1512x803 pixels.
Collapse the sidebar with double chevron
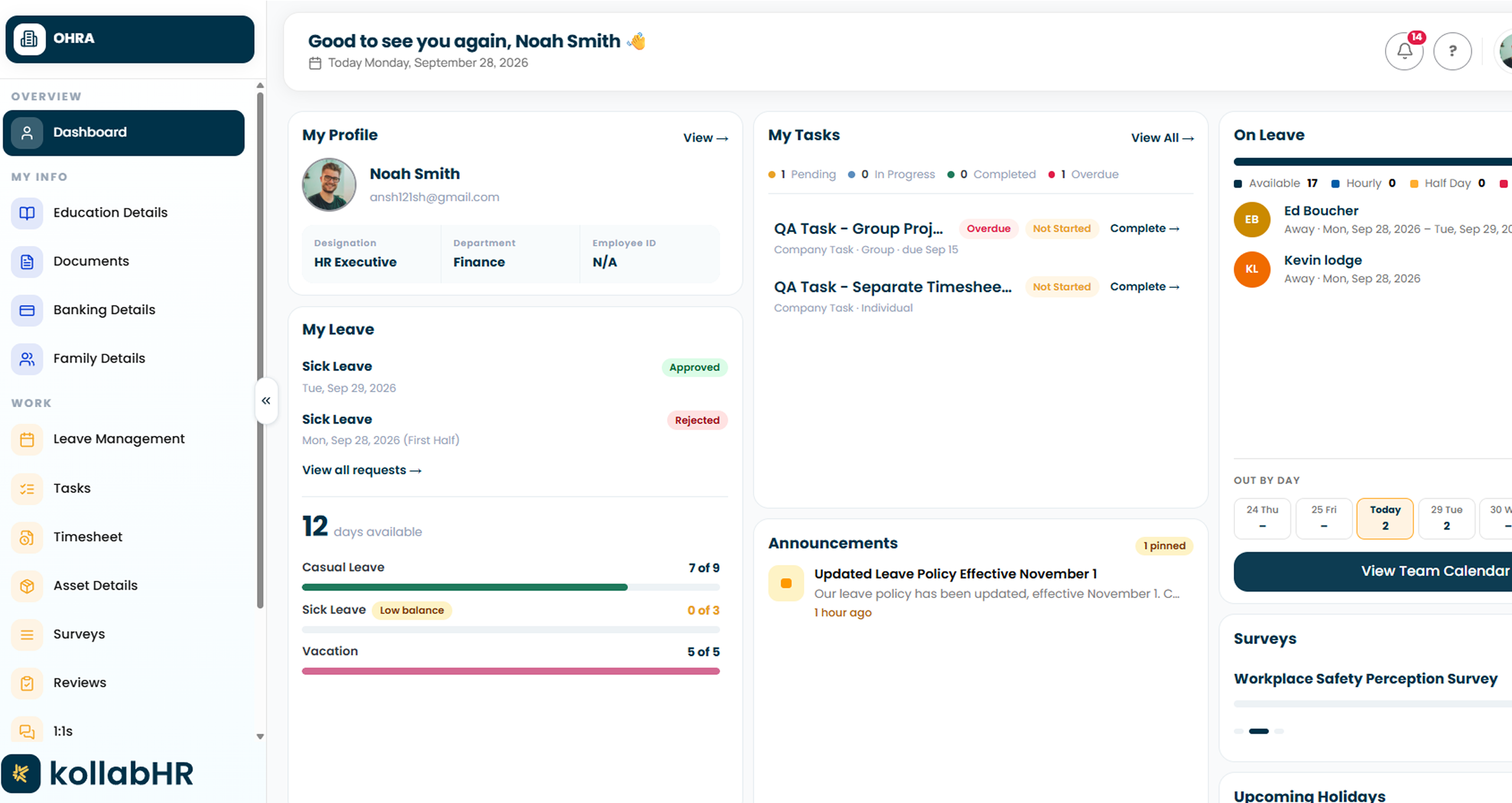[x=266, y=401]
